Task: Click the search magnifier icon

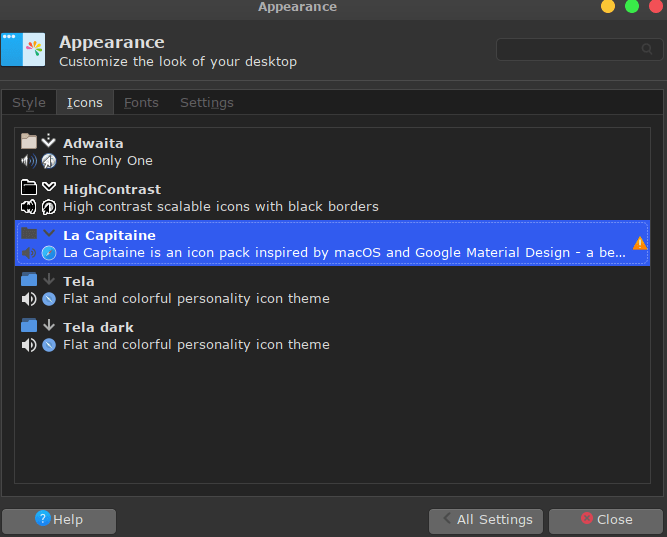Action: [x=647, y=49]
